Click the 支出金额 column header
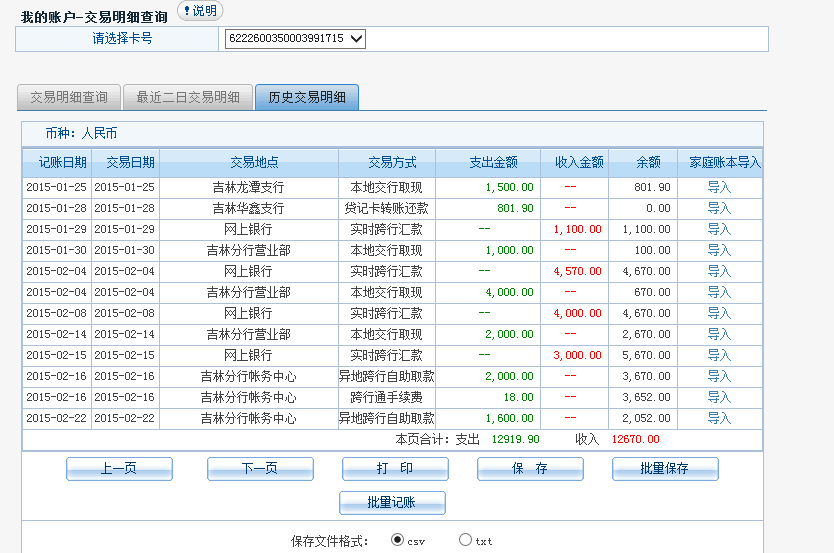 click(x=493, y=163)
